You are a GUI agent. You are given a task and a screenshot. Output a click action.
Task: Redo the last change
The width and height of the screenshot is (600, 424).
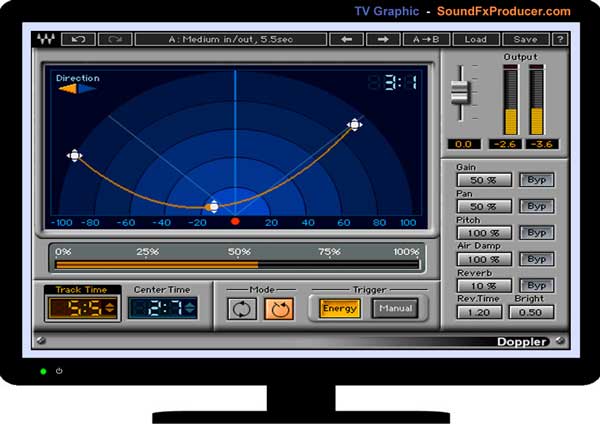click(x=115, y=39)
